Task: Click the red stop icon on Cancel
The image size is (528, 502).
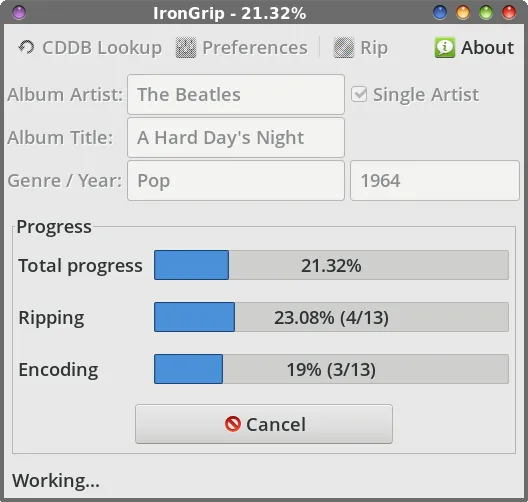Action: pyautogui.click(x=233, y=424)
